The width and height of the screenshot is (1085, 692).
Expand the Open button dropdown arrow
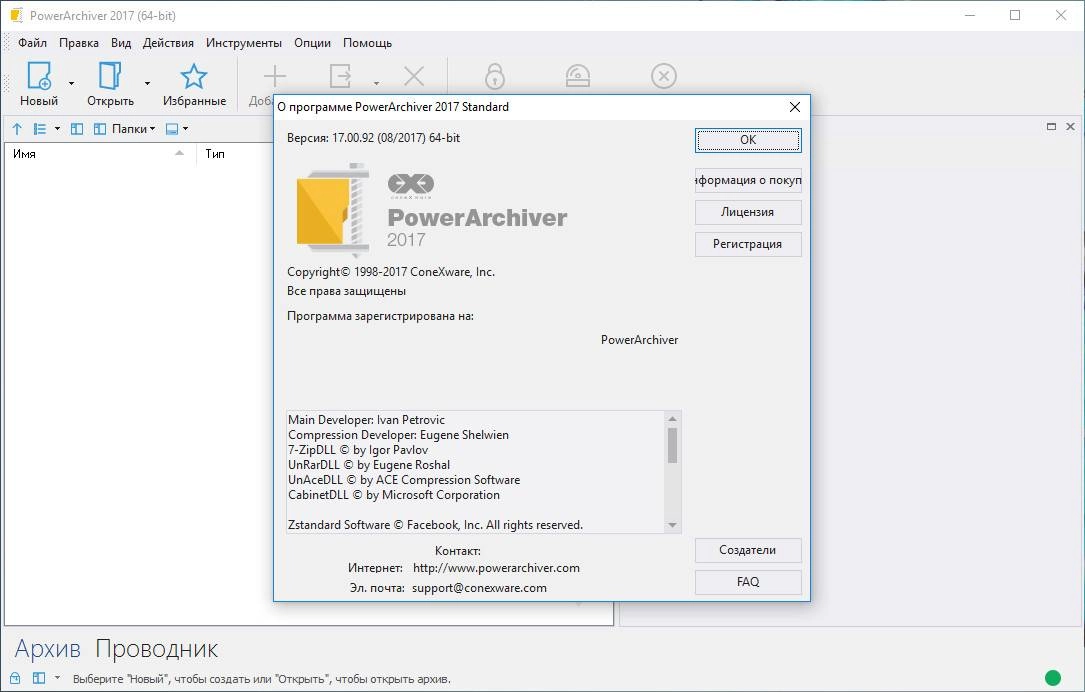pos(147,84)
